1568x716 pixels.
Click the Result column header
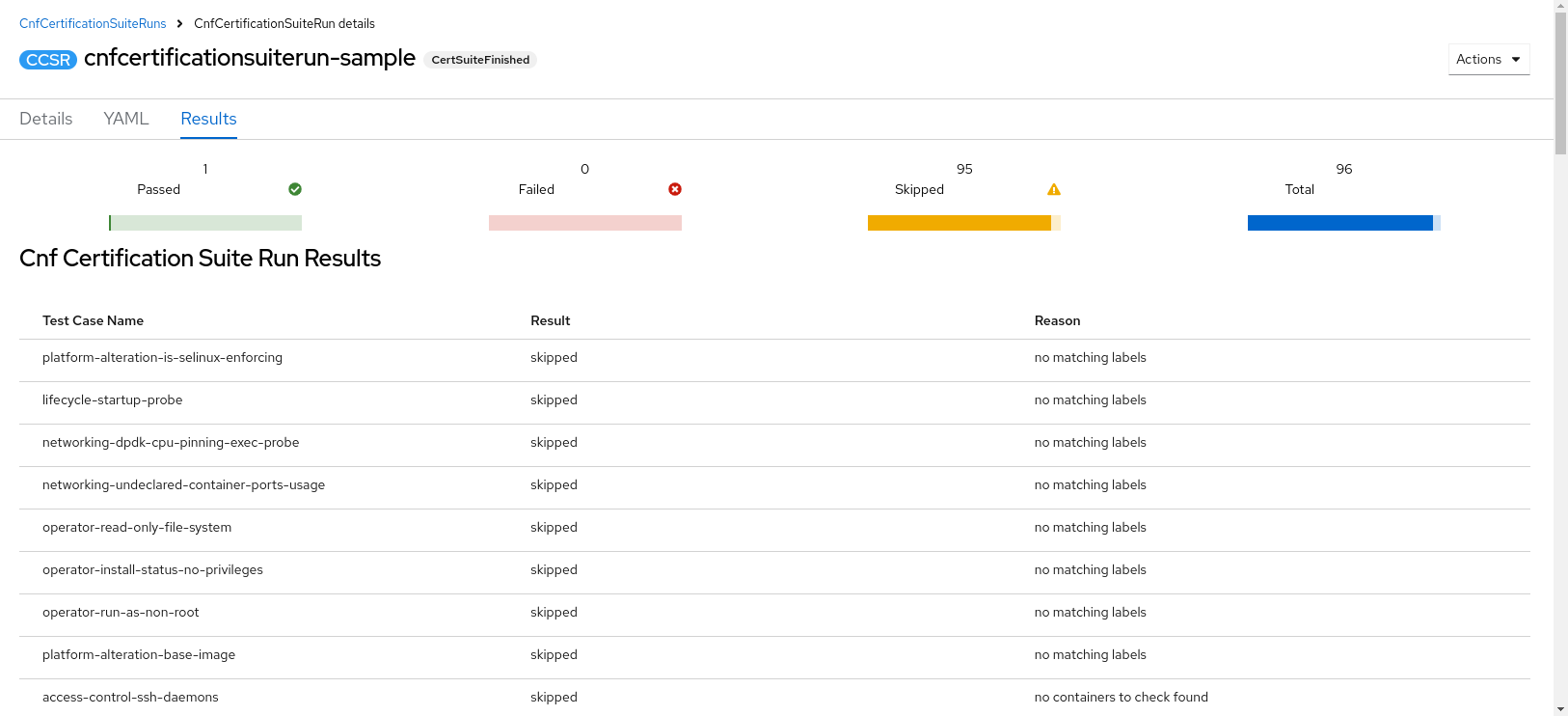[x=550, y=320]
